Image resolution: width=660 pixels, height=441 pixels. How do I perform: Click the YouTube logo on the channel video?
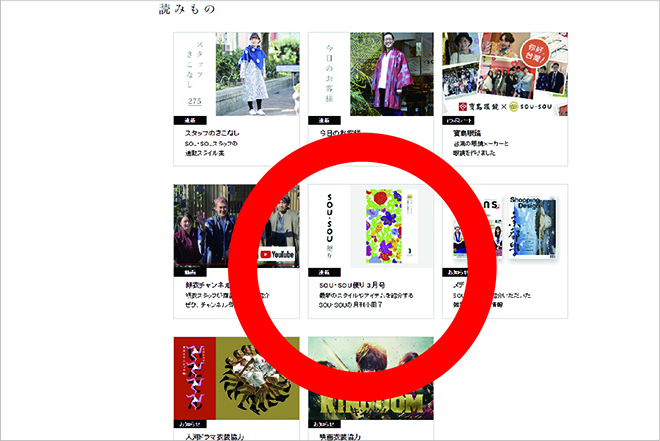(x=277, y=255)
